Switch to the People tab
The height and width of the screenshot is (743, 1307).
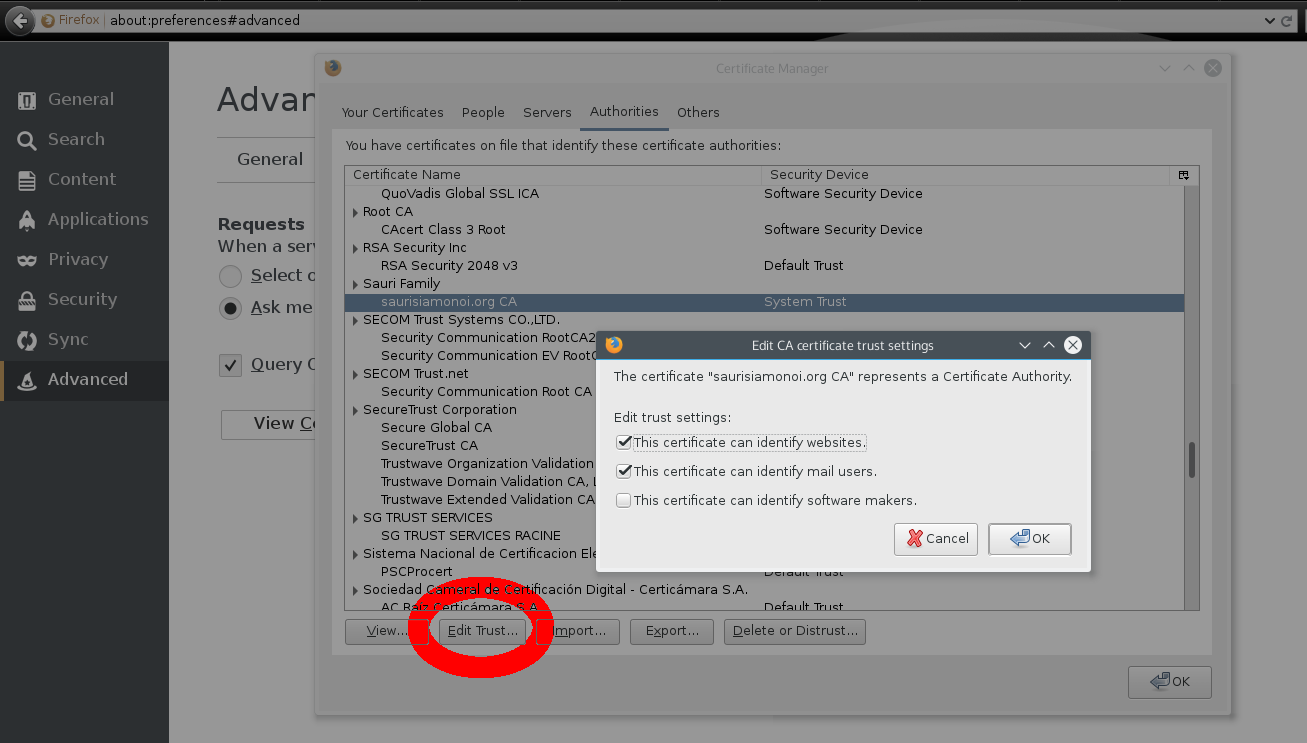click(483, 112)
